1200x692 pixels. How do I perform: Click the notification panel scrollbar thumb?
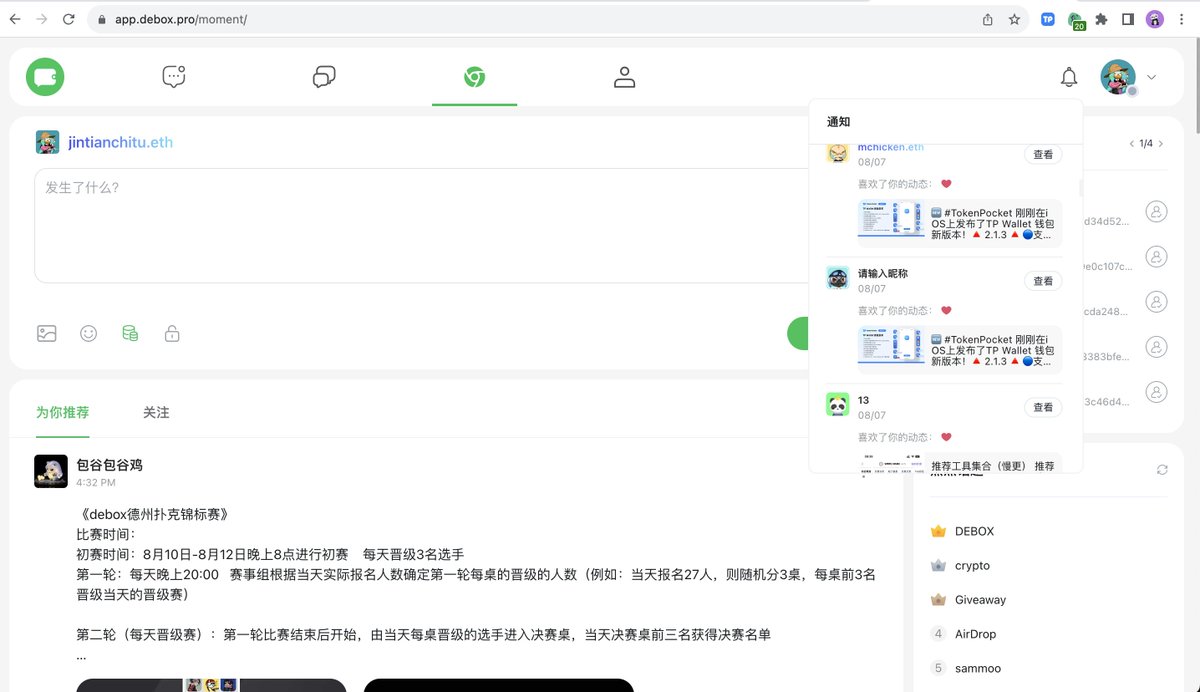click(1080, 188)
